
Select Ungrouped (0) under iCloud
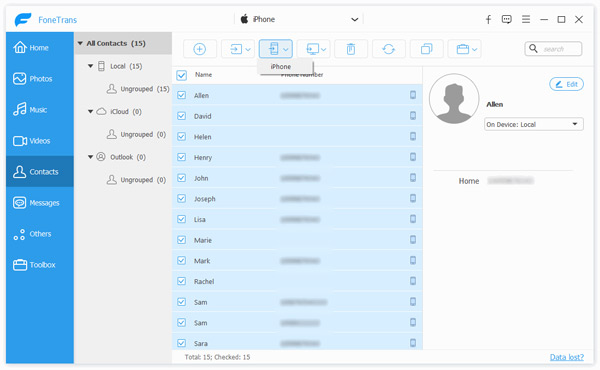click(x=136, y=134)
